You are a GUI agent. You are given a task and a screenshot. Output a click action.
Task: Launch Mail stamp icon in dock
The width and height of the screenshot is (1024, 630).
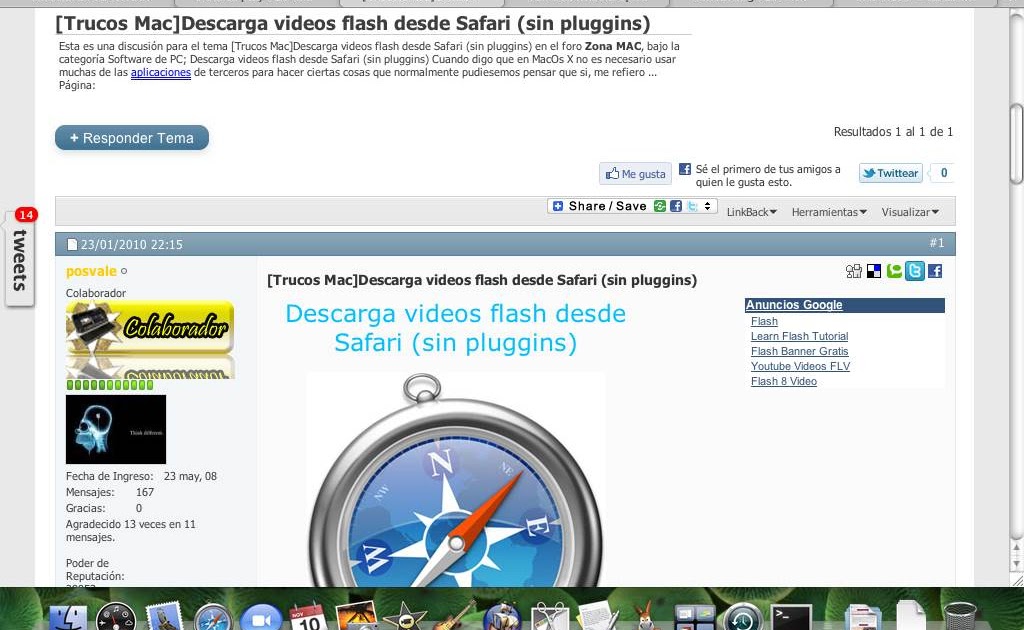163,618
